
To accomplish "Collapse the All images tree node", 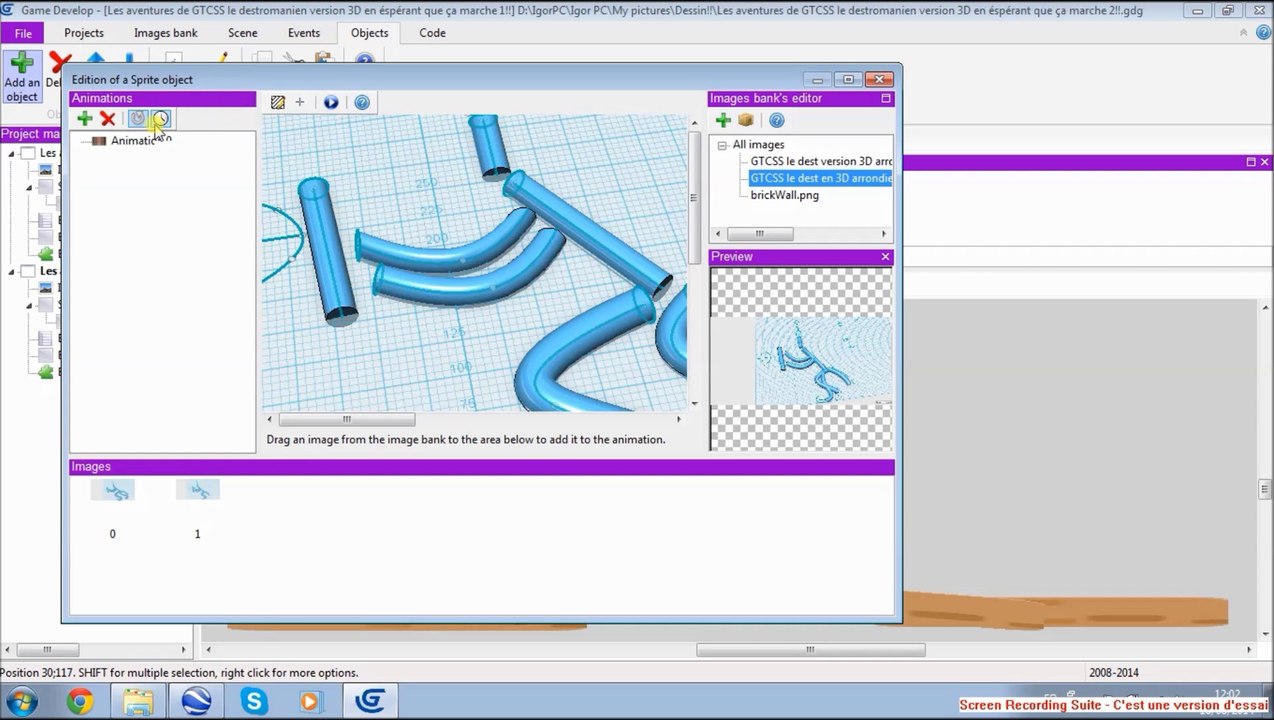I will click(x=722, y=145).
